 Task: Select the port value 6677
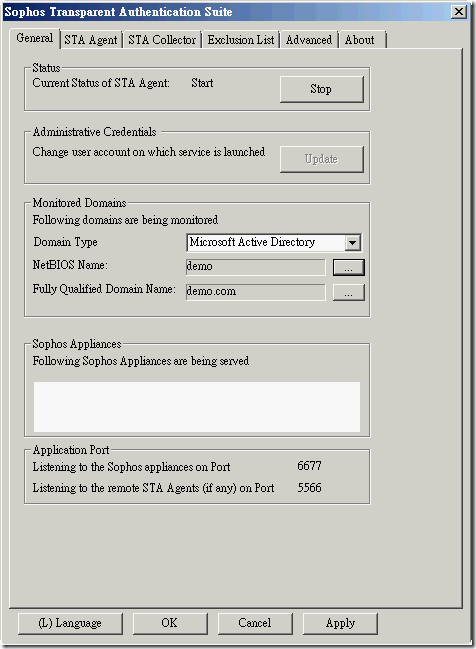pos(309,466)
